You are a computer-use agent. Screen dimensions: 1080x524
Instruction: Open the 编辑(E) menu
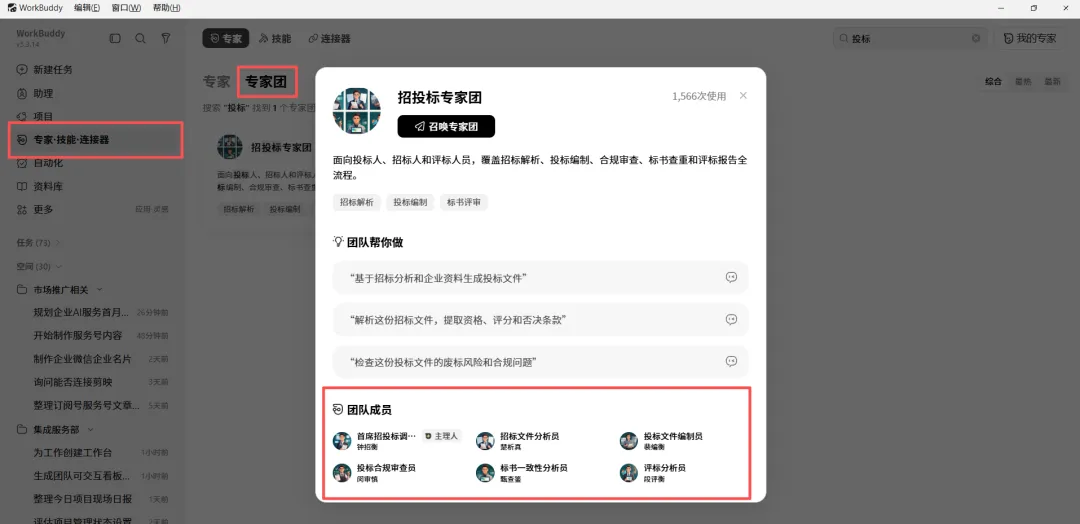pyautogui.click(x=87, y=8)
